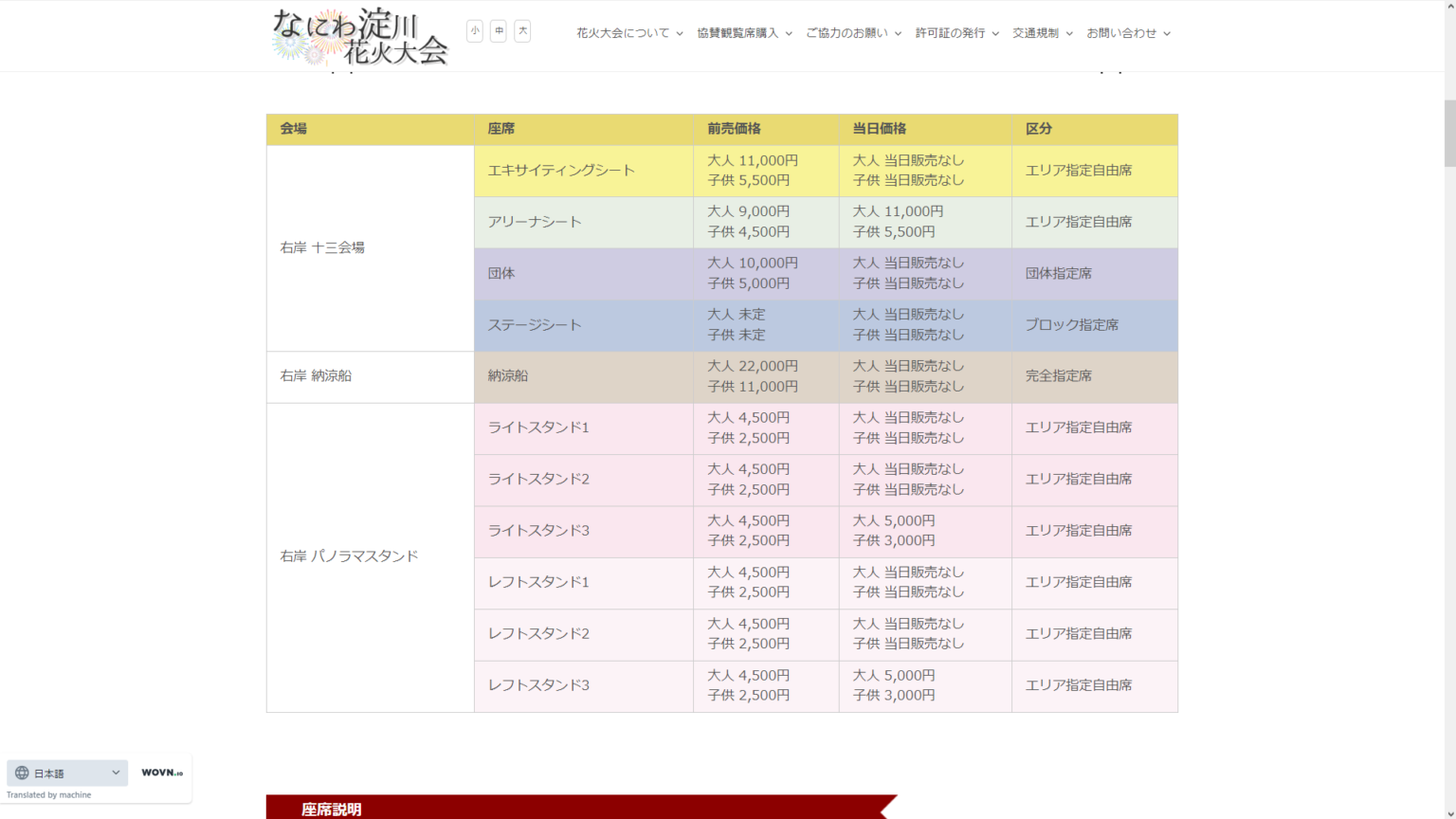1456x819 pixels.
Task: Select the 大 large font size button
Action: pos(522,30)
